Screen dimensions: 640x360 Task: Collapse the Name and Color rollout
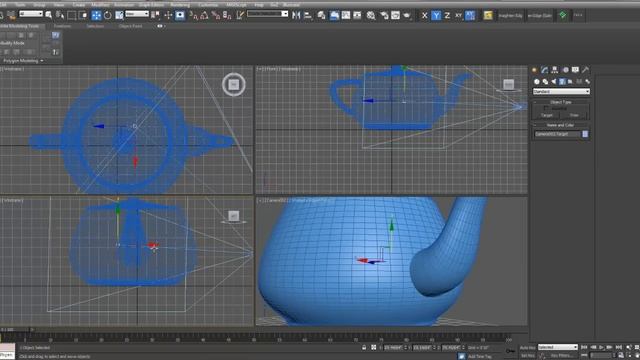[x=561, y=125]
